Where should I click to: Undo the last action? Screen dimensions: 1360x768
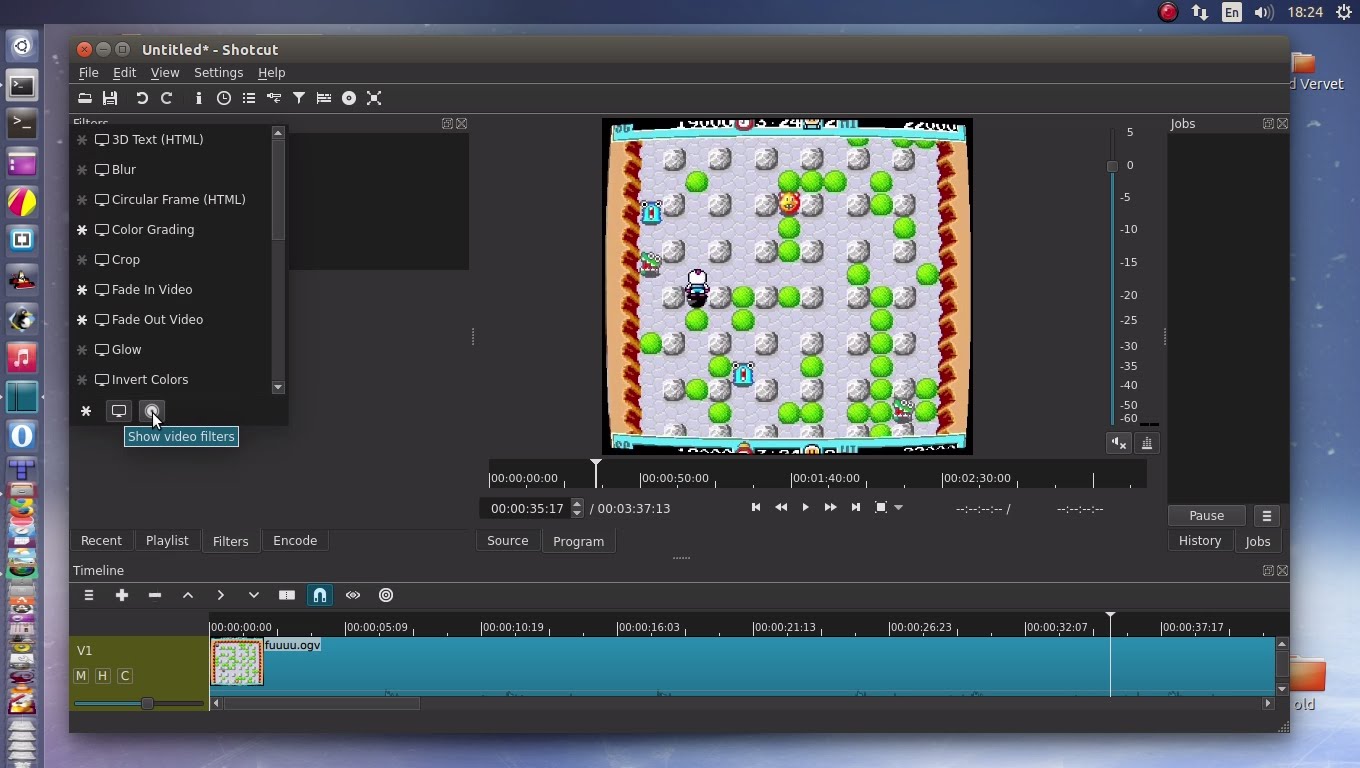(142, 98)
